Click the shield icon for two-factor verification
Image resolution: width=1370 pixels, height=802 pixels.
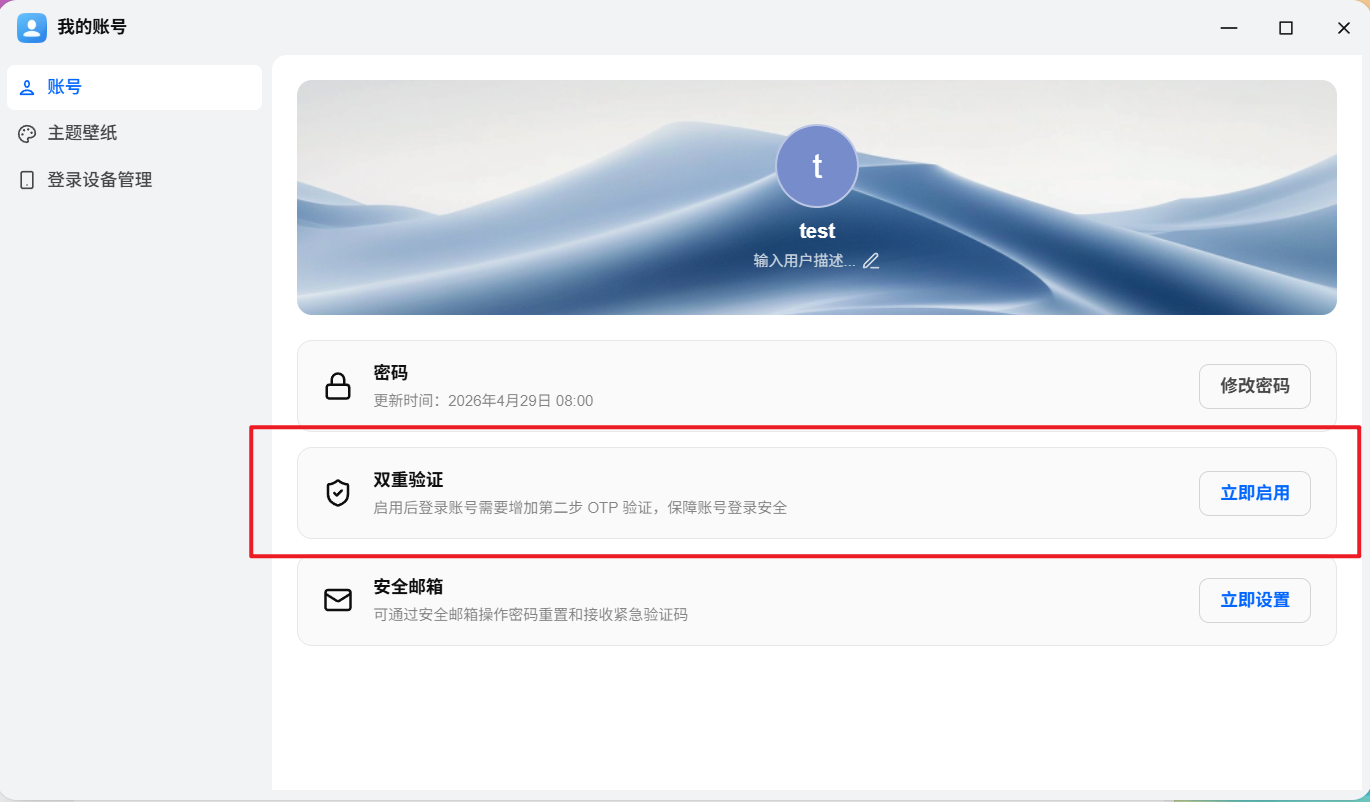338,493
